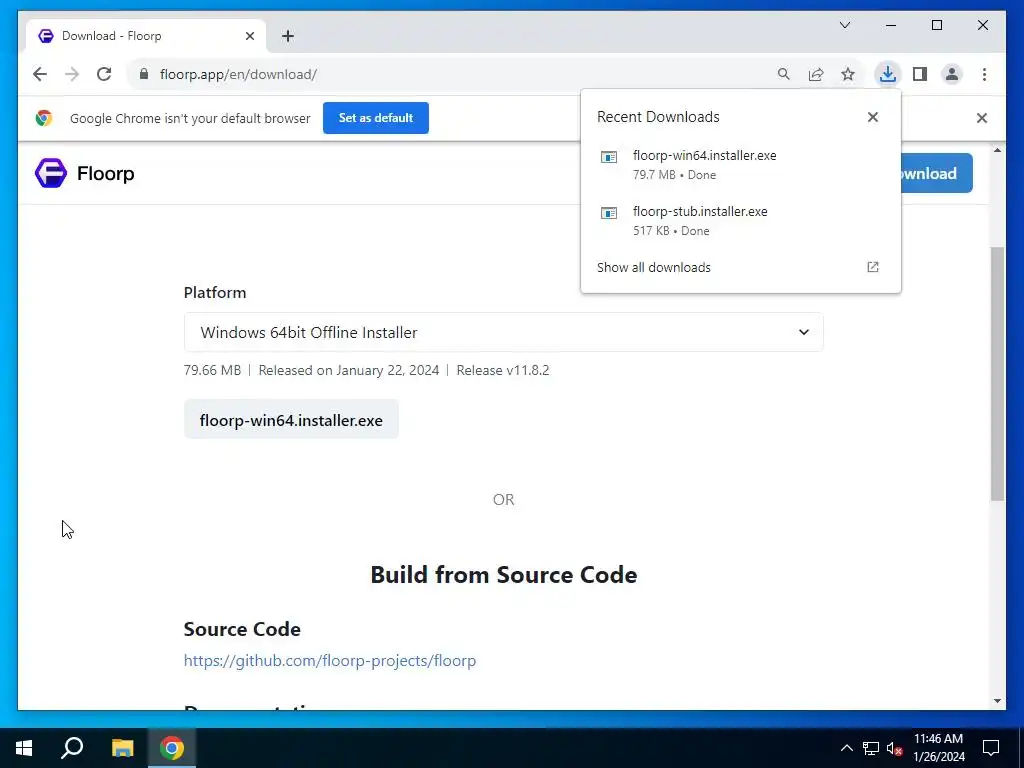Reload the Floorp download page

coord(104,74)
